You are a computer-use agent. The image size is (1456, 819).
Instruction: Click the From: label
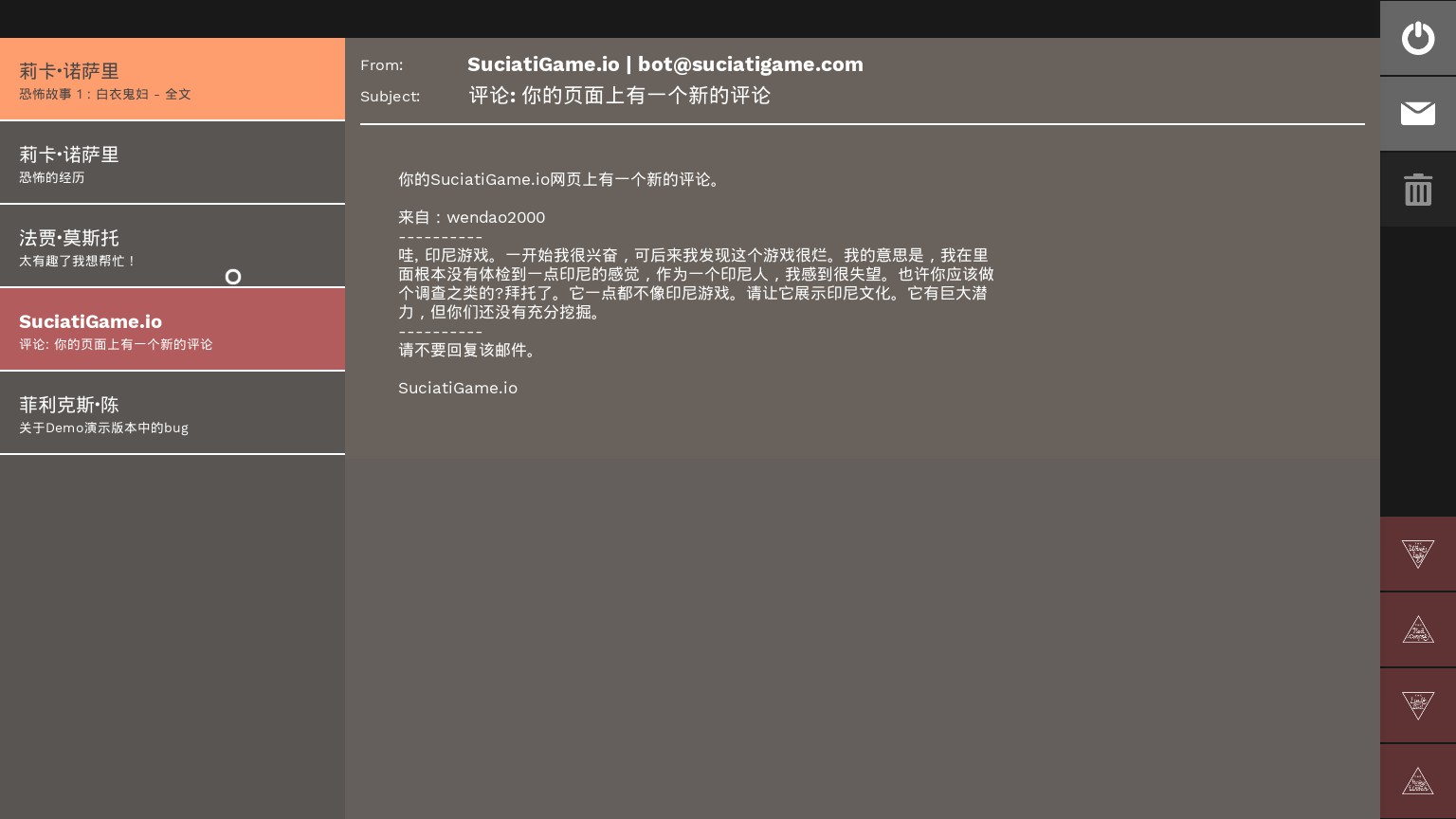coord(381,65)
